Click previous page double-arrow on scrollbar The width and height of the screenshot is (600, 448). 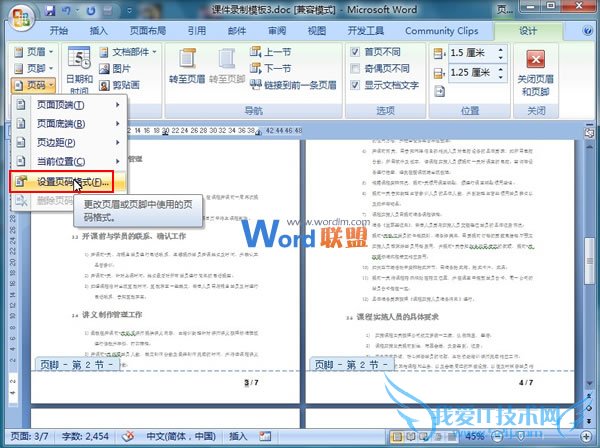(x=589, y=397)
